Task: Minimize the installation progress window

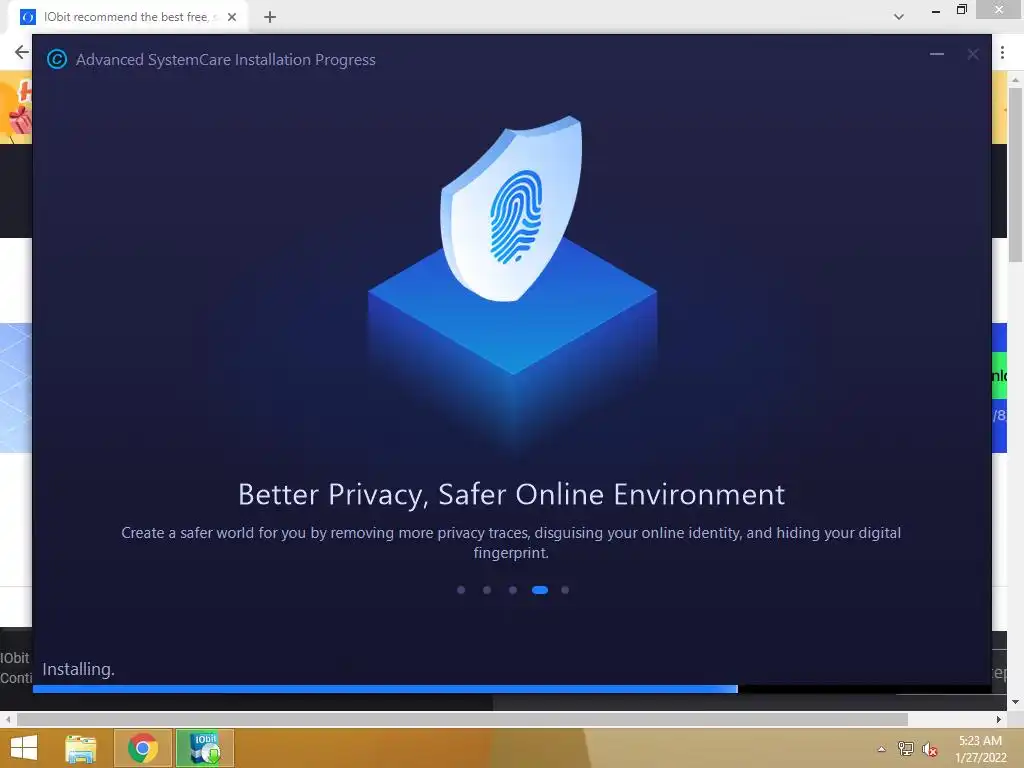Action: [936, 54]
